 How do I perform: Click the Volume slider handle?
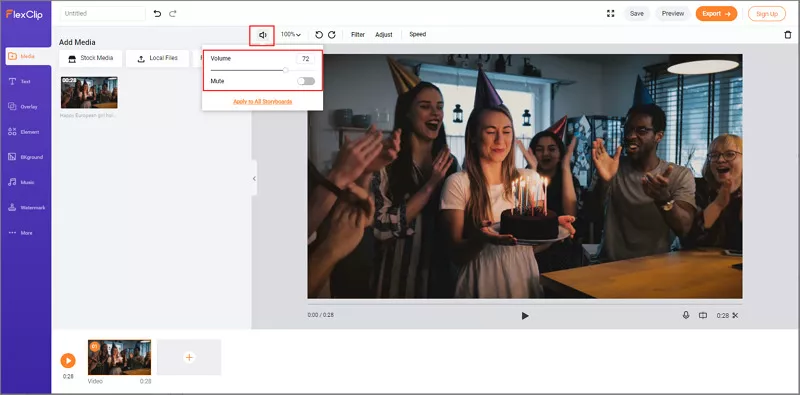286,70
